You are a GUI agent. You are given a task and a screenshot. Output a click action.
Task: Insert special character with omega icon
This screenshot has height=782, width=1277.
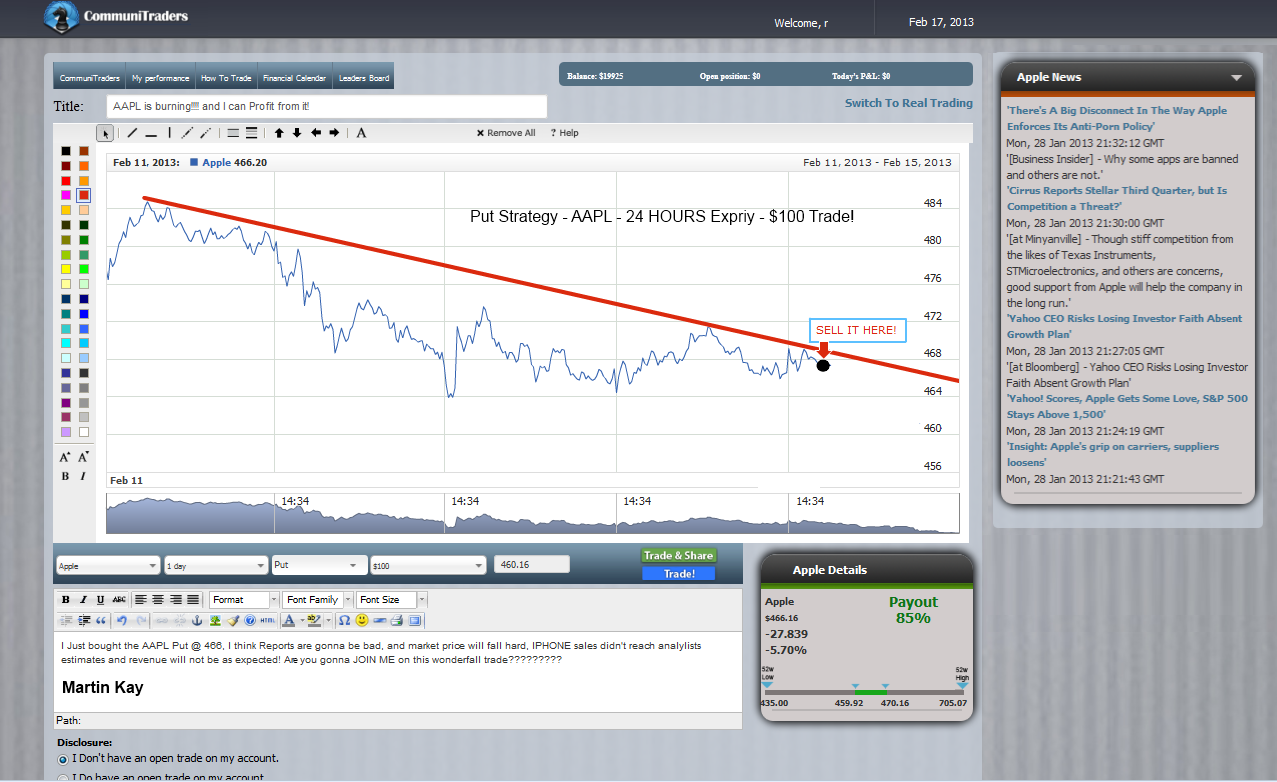(344, 620)
